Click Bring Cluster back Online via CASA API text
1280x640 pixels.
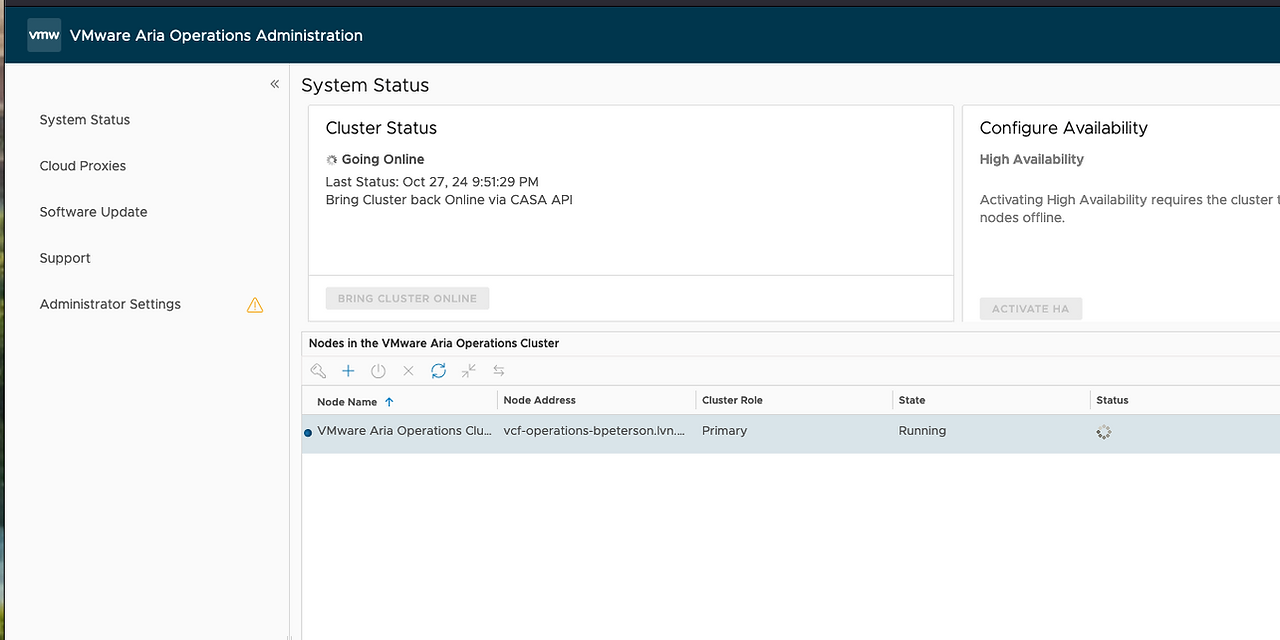click(x=449, y=200)
